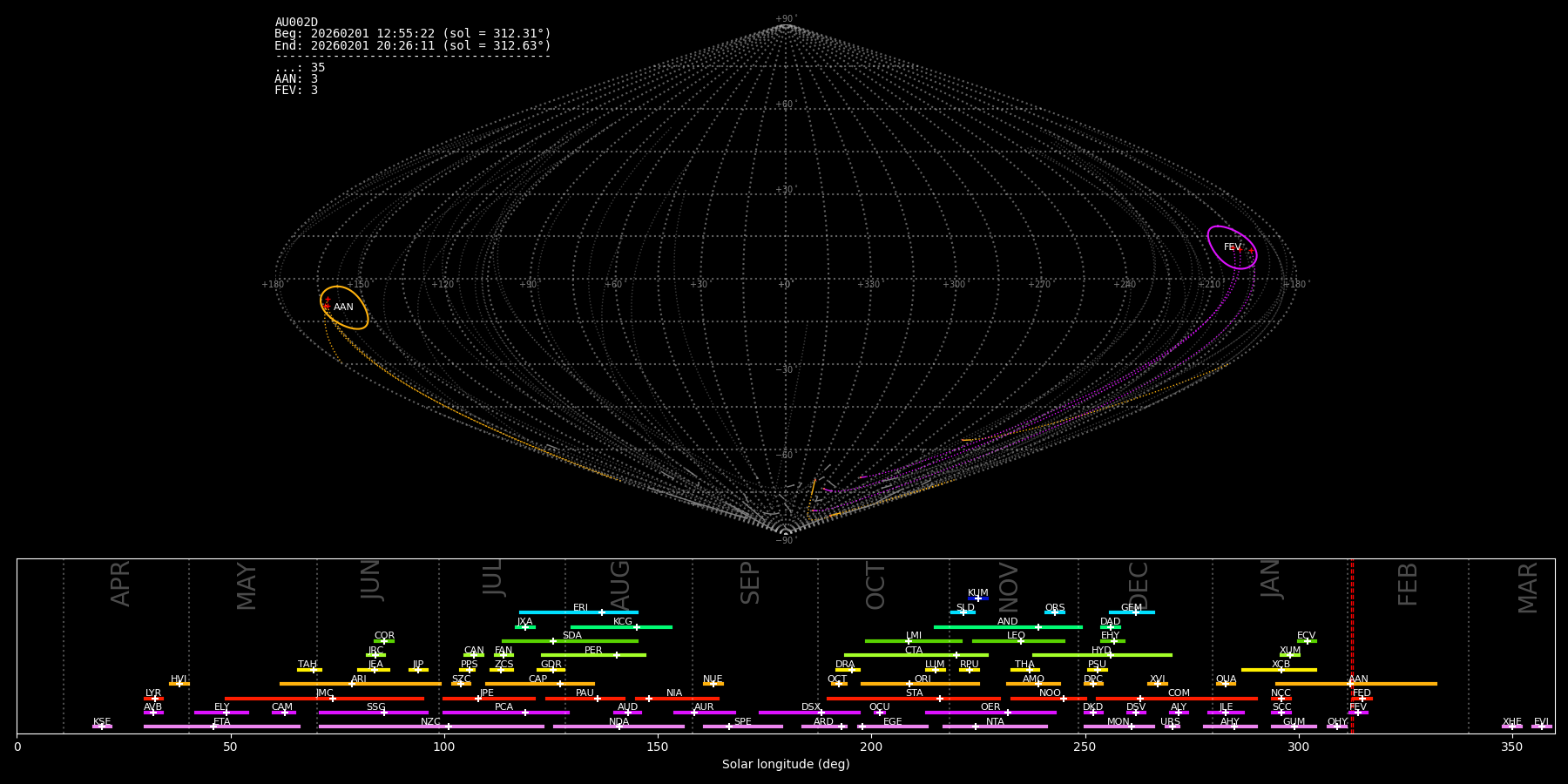Click the peak marker on the PER bar

617,655
